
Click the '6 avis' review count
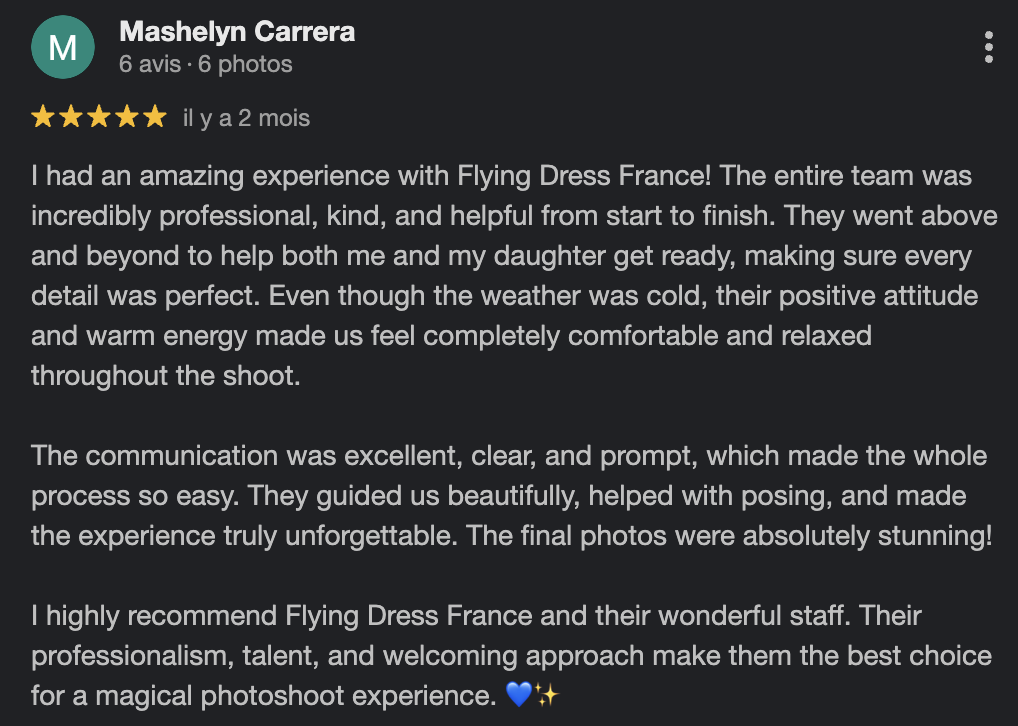pos(149,65)
